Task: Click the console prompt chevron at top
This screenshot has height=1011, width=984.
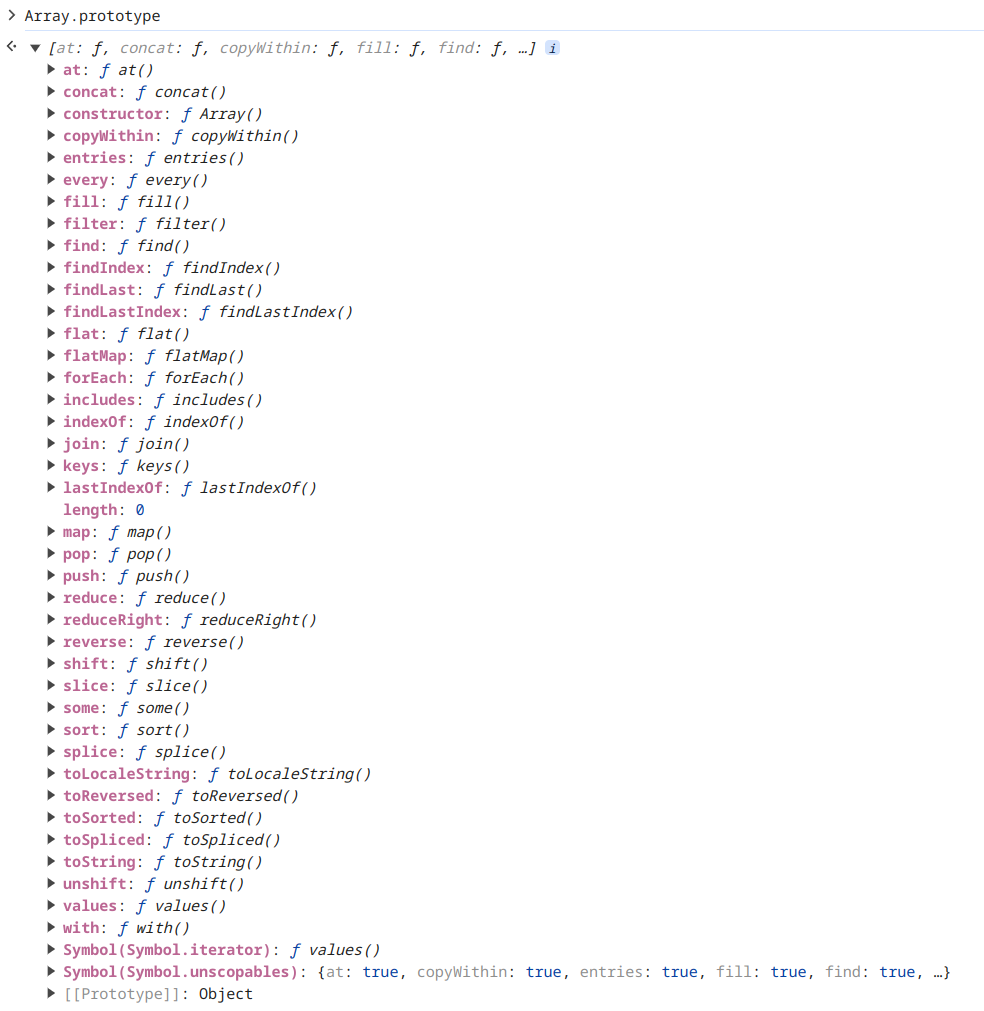Action: coord(14,16)
